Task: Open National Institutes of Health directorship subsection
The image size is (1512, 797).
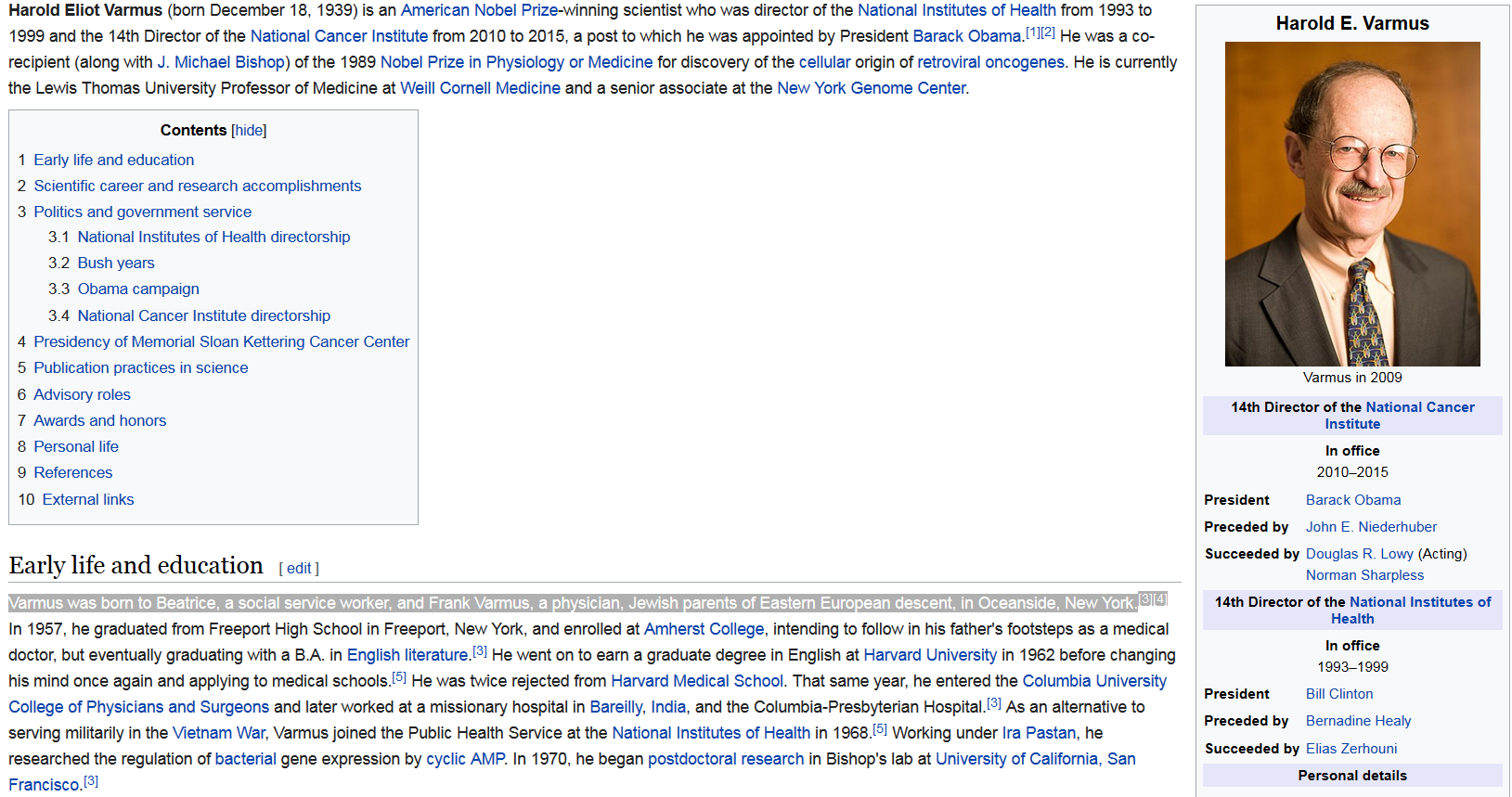Action: tap(214, 238)
